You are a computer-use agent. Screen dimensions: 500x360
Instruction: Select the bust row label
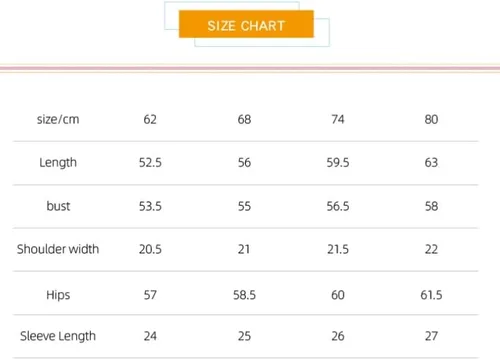coord(58,206)
